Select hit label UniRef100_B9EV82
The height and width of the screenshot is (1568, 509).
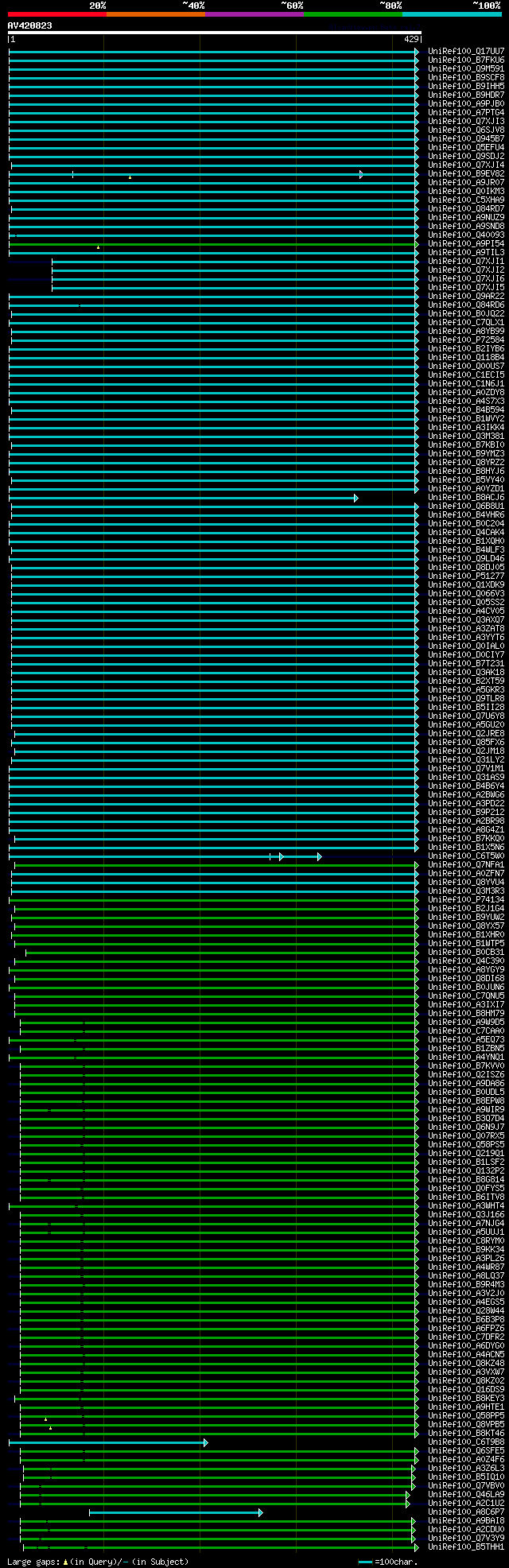[466, 174]
